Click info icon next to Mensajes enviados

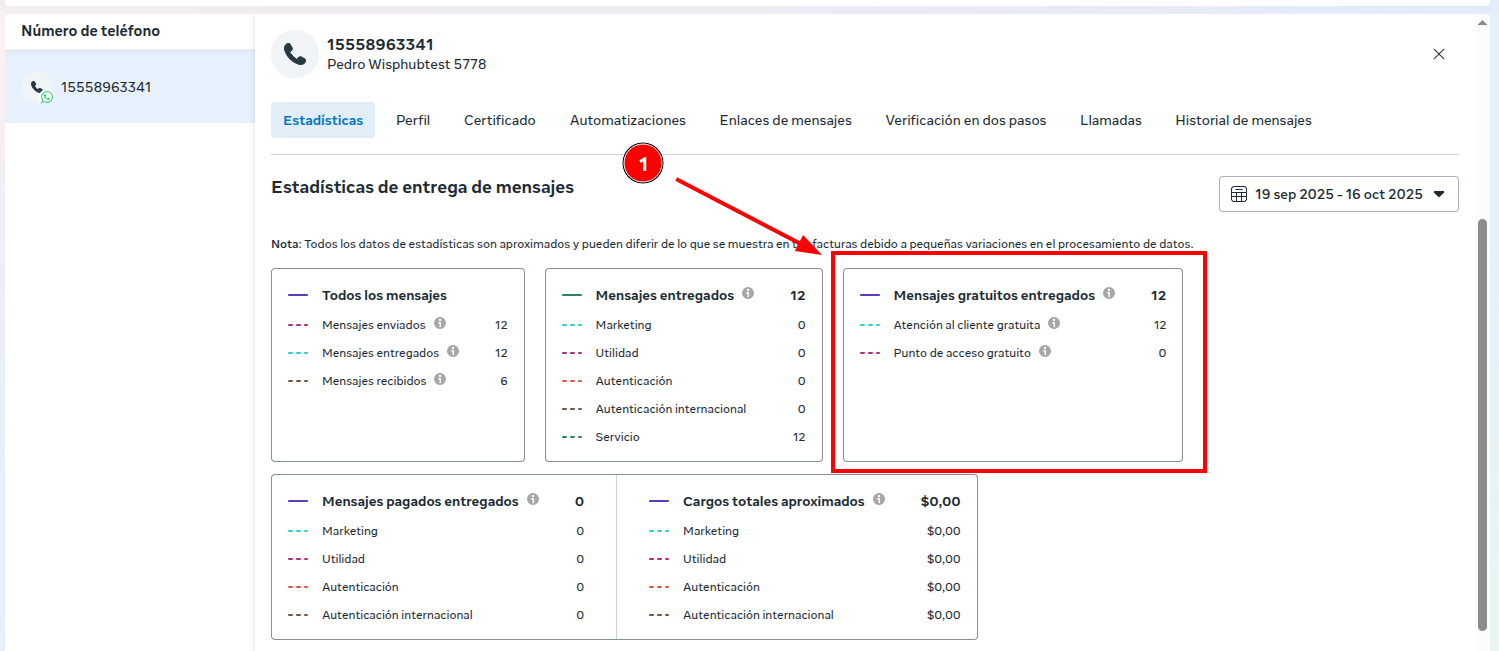[440, 324]
